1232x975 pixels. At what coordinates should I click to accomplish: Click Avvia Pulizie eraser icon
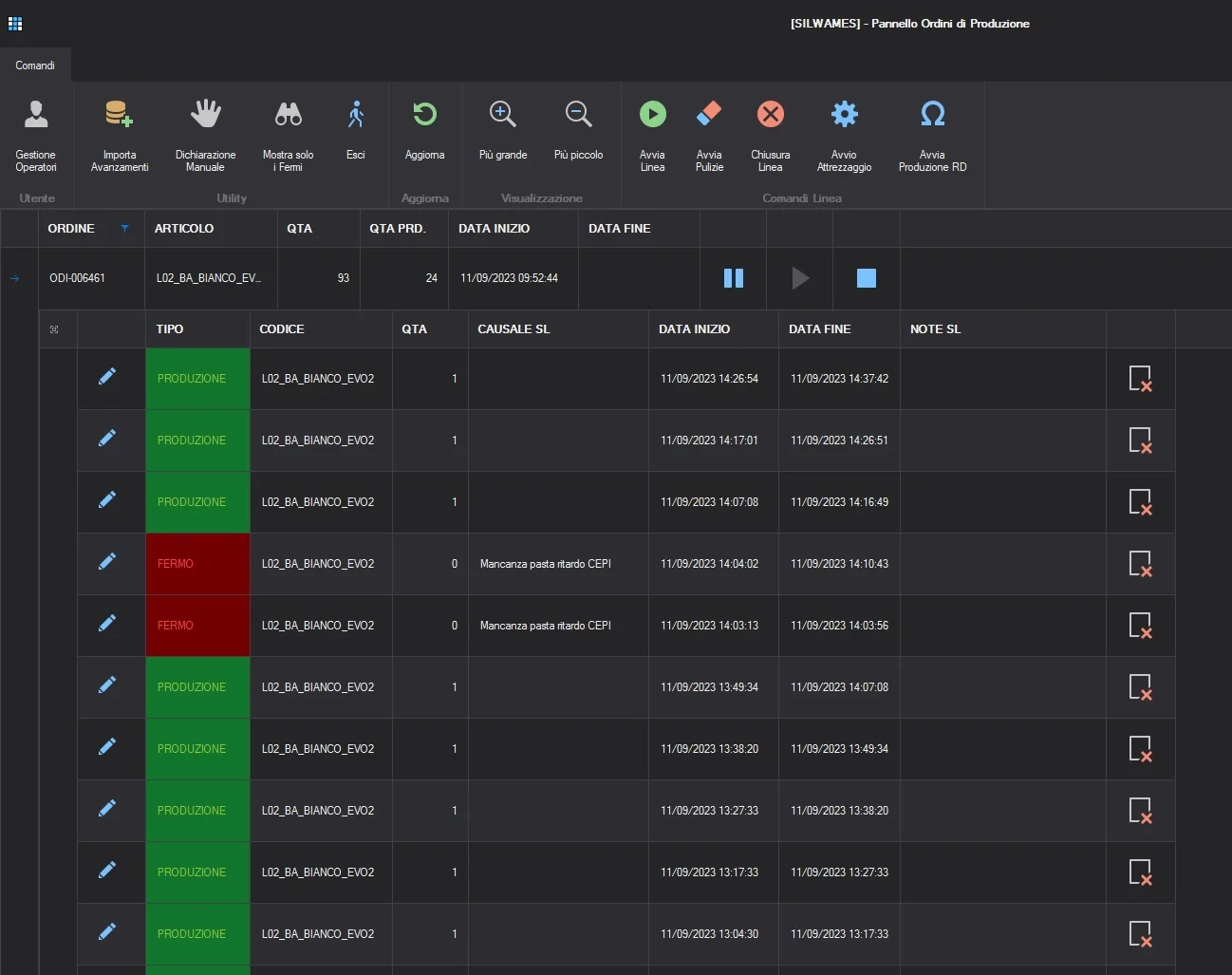(709, 114)
